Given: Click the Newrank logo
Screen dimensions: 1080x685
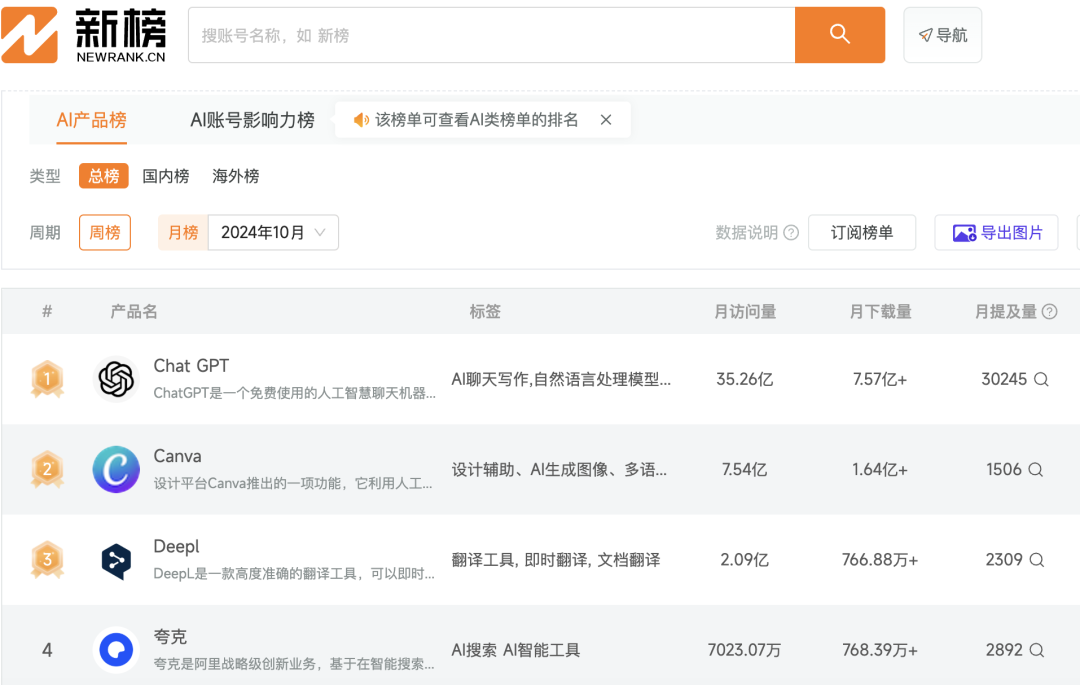Looking at the screenshot, I should (84, 35).
